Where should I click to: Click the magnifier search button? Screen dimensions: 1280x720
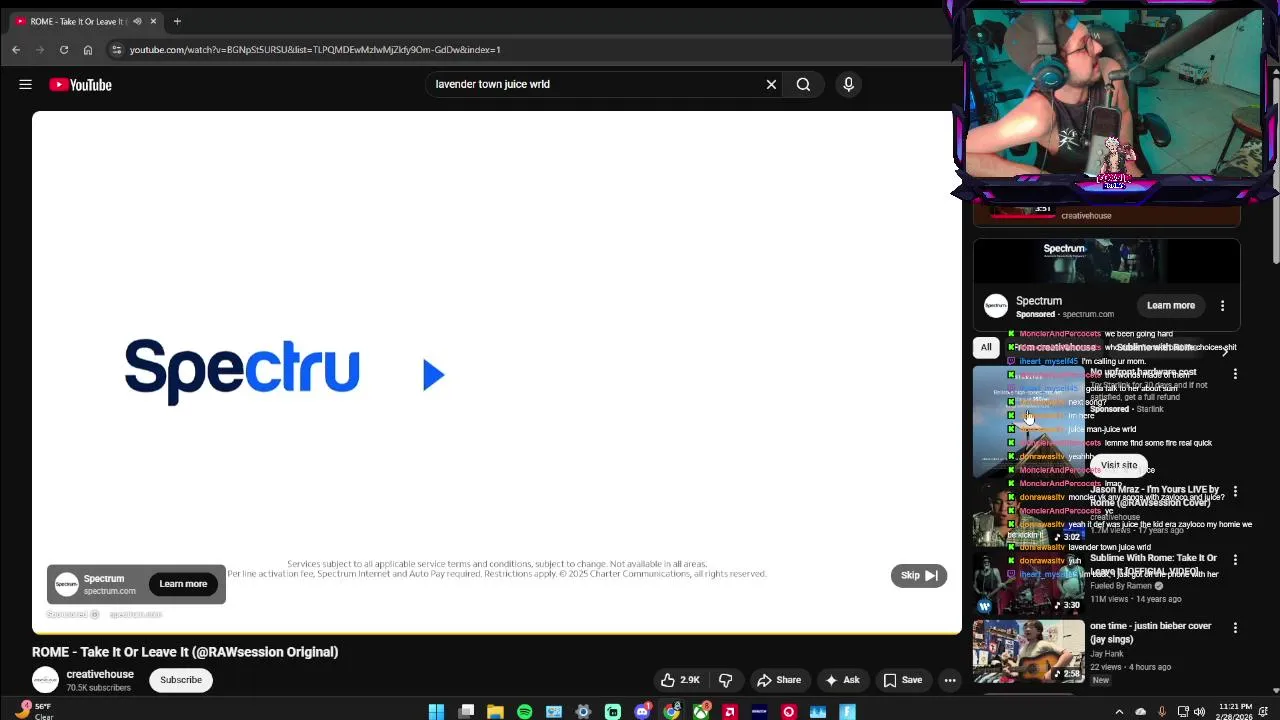pyautogui.click(x=803, y=85)
